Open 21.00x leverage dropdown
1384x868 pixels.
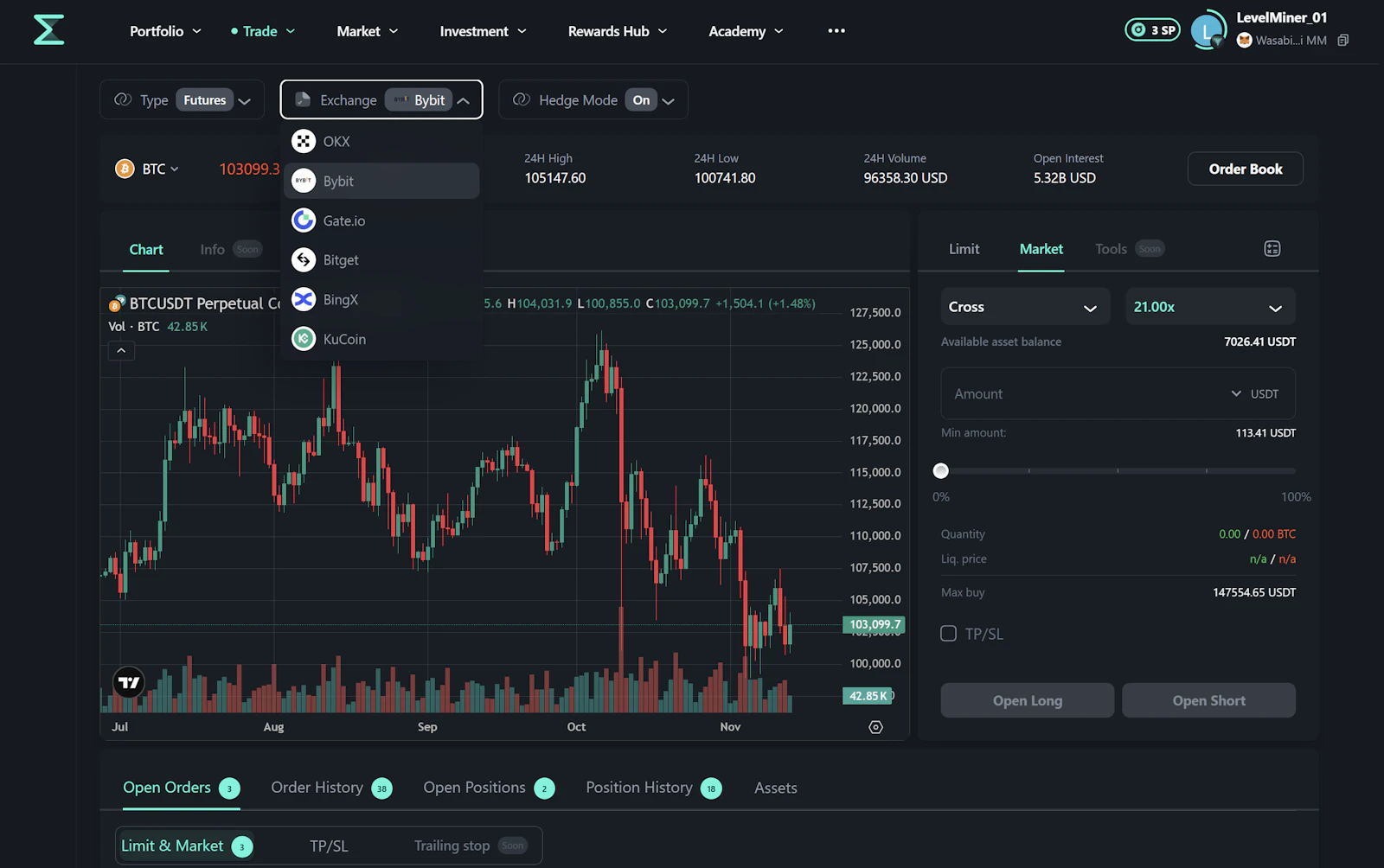coord(1210,307)
